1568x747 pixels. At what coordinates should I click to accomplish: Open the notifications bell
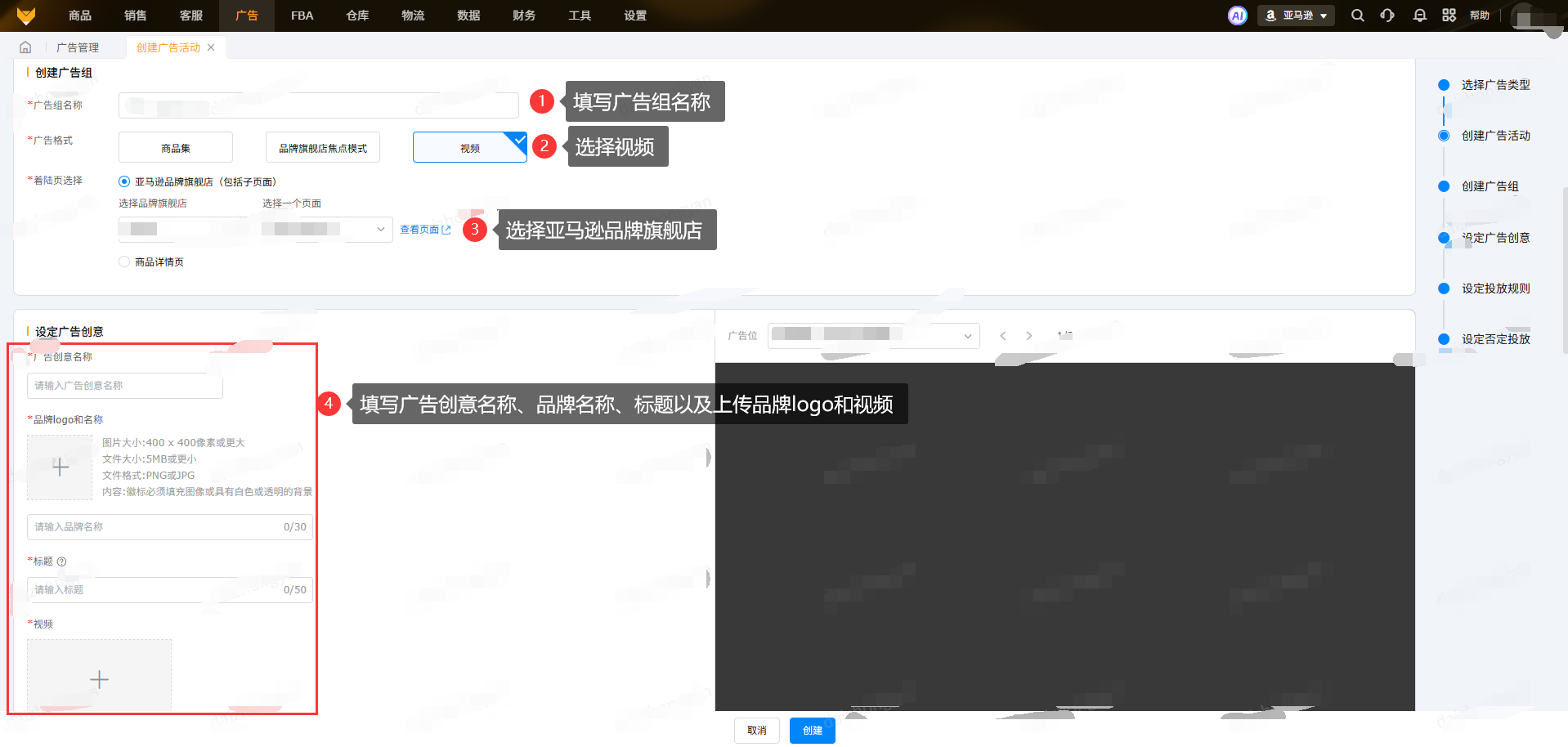point(1420,16)
